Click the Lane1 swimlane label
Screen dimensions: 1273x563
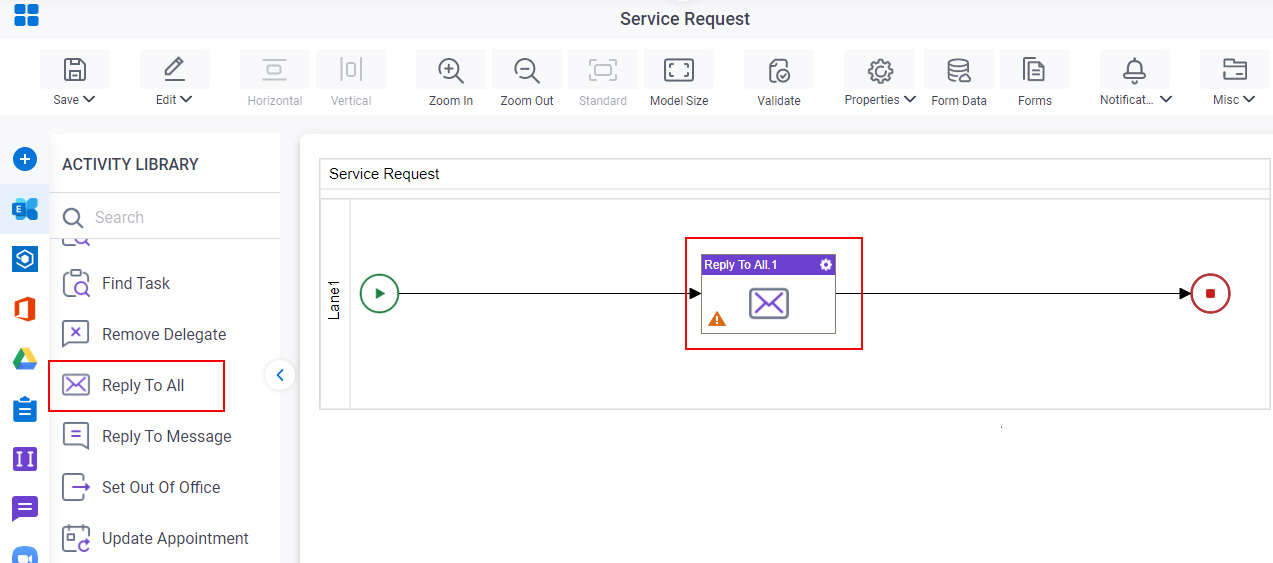click(335, 301)
